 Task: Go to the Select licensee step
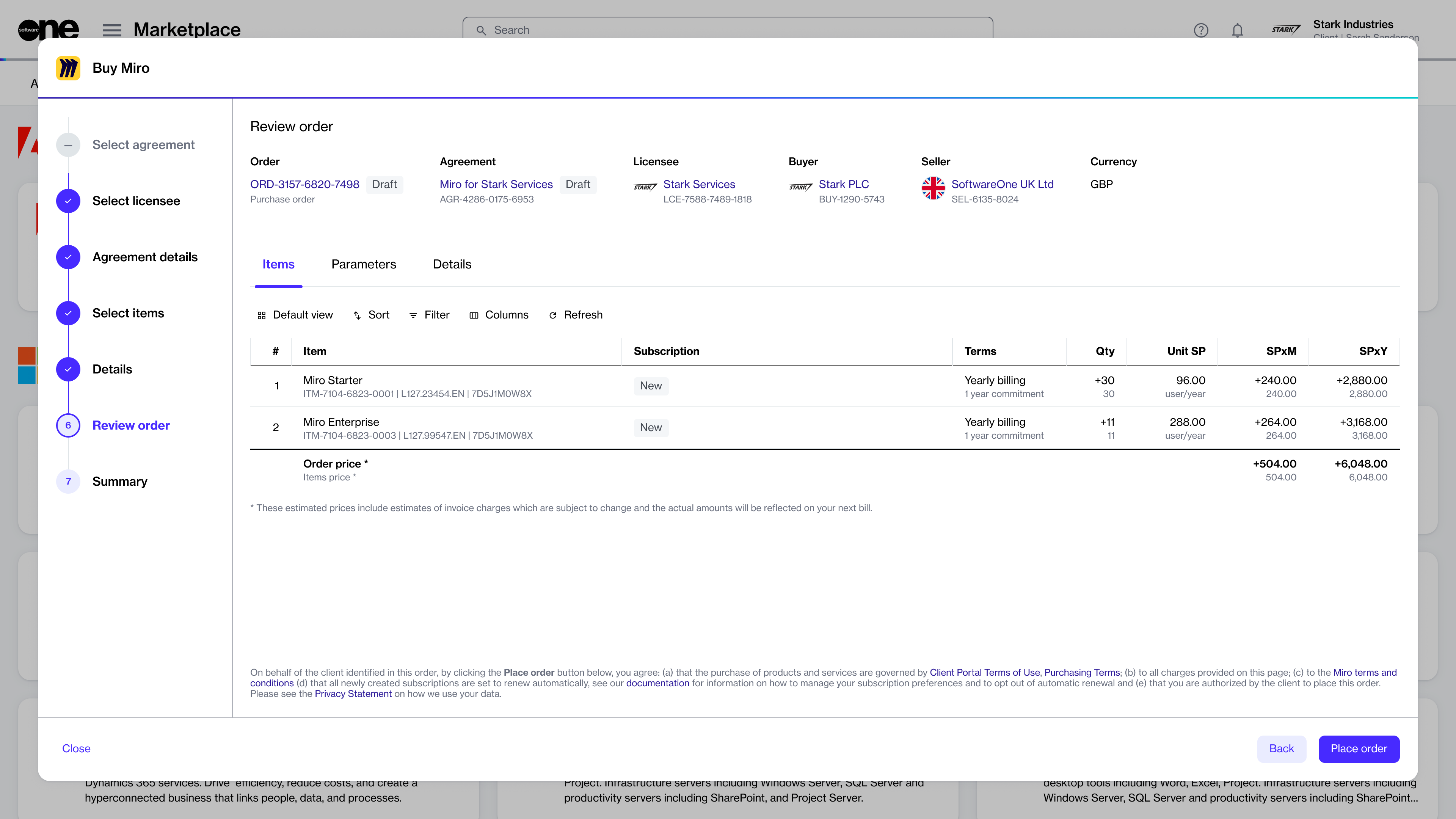click(136, 201)
